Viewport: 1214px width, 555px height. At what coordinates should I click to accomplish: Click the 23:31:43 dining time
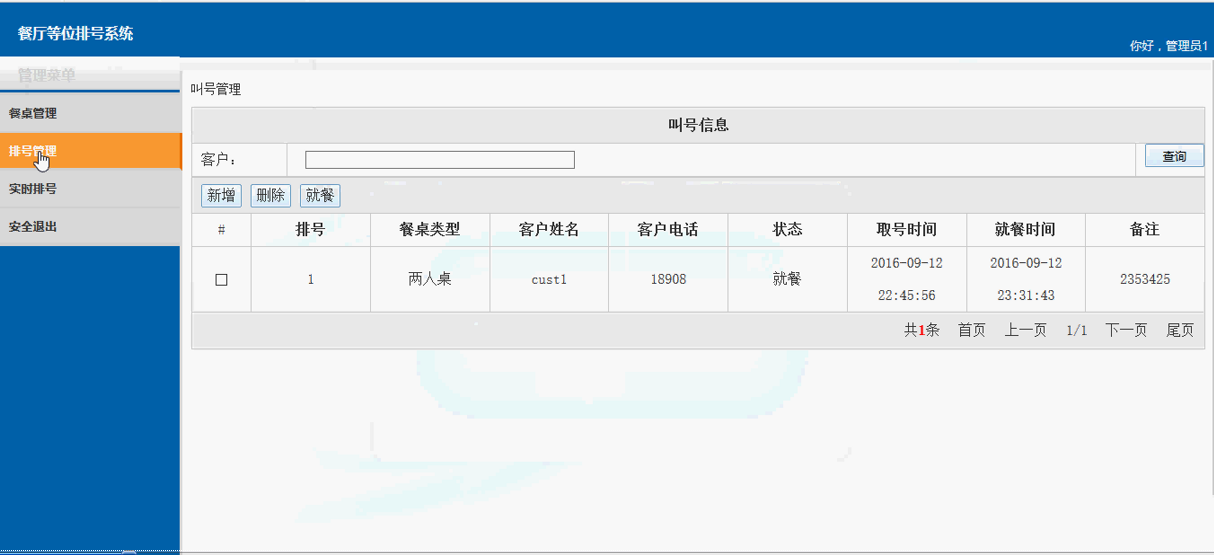click(1026, 296)
